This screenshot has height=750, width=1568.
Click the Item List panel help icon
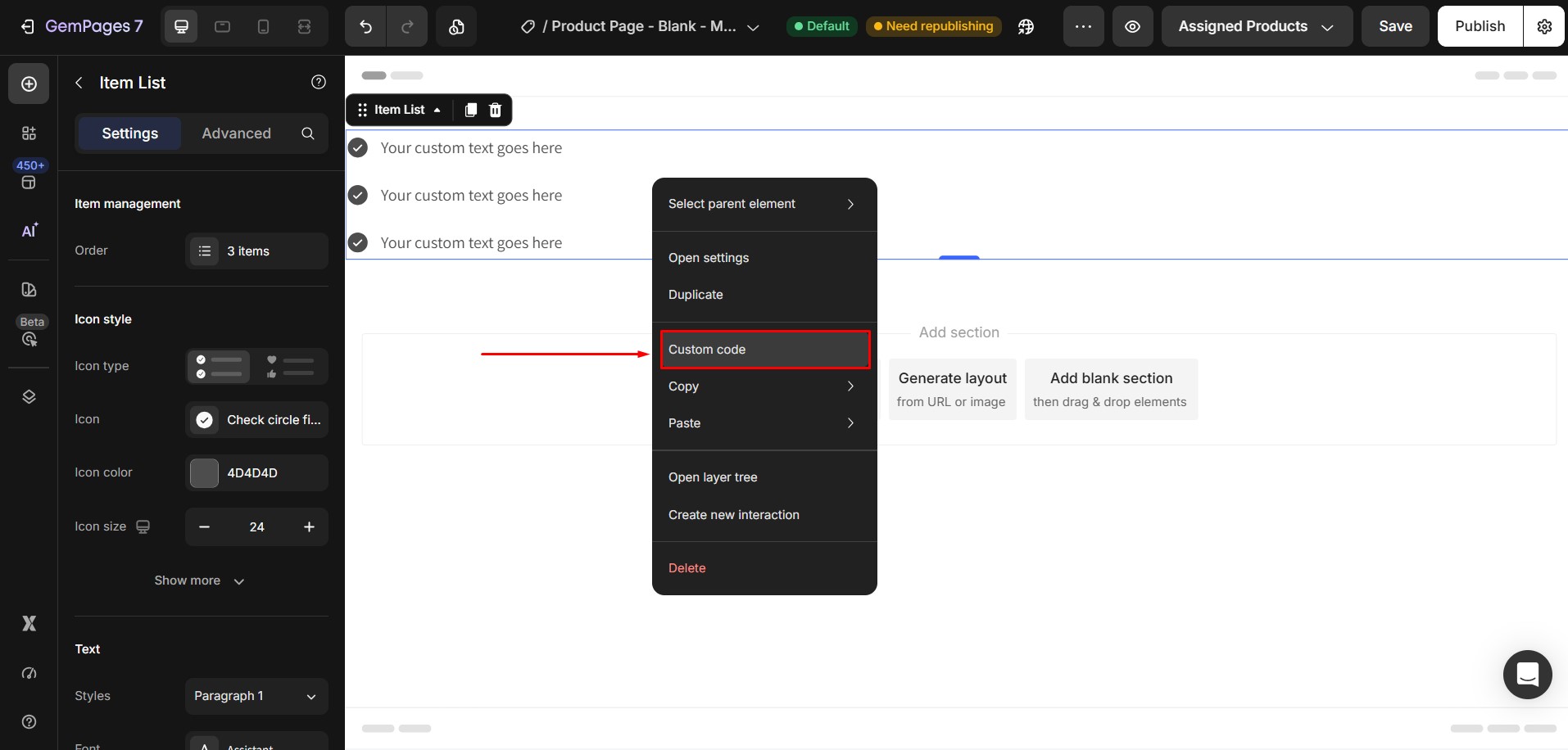(319, 82)
